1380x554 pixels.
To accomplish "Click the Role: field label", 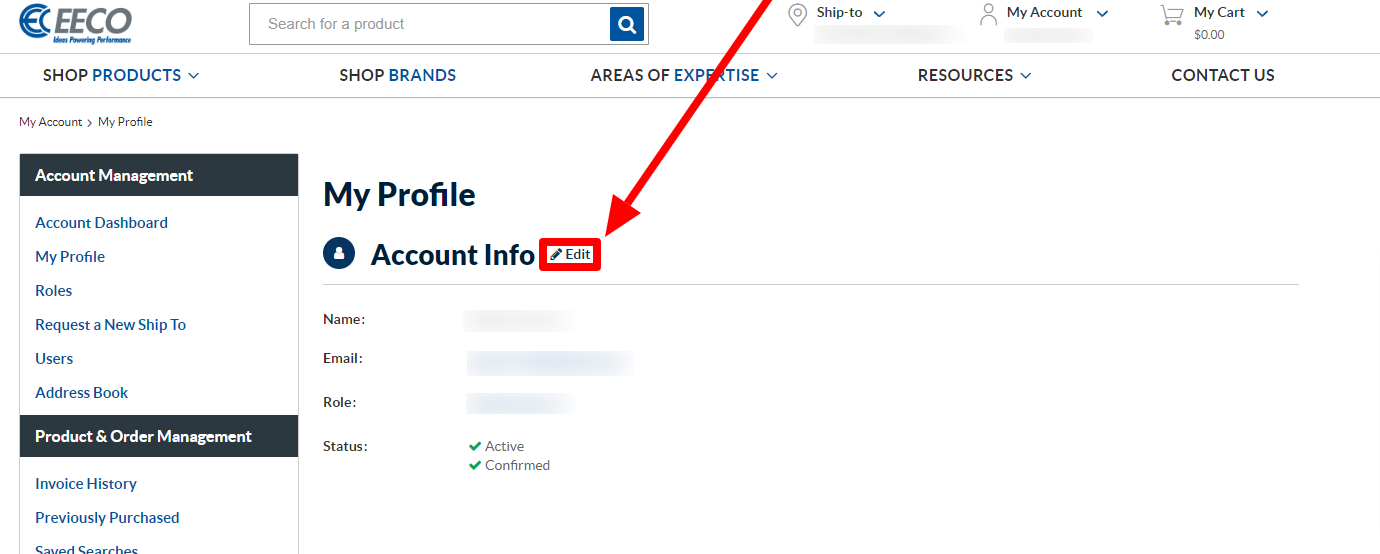I will (340, 402).
